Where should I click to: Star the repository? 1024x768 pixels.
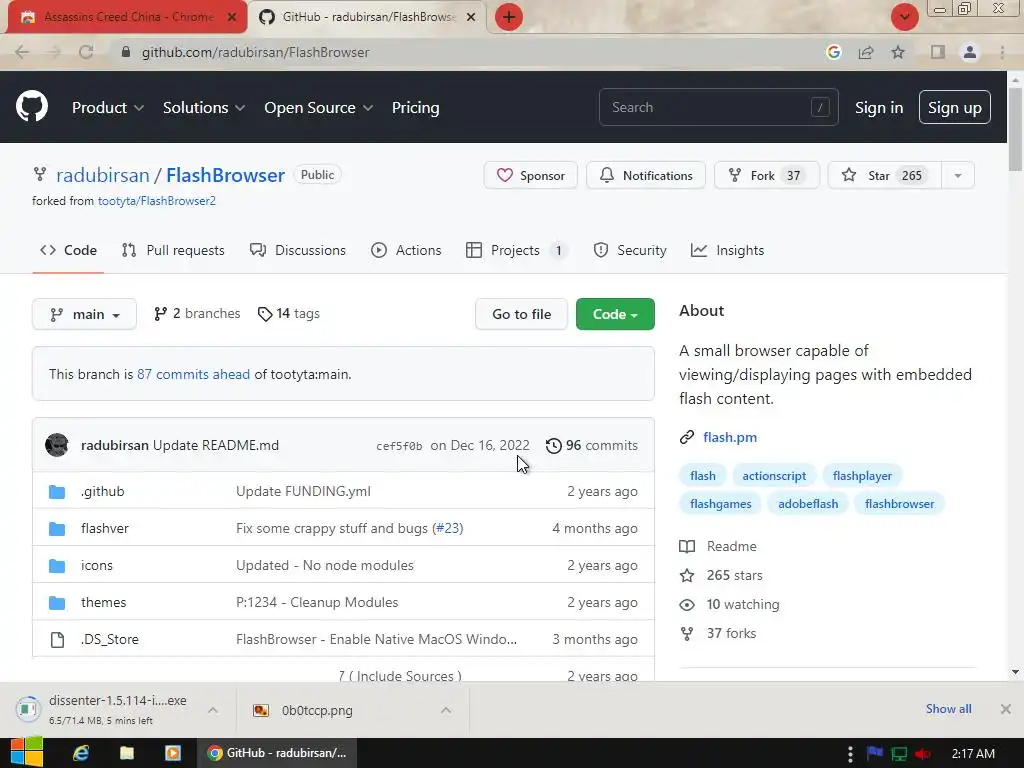tap(884, 176)
